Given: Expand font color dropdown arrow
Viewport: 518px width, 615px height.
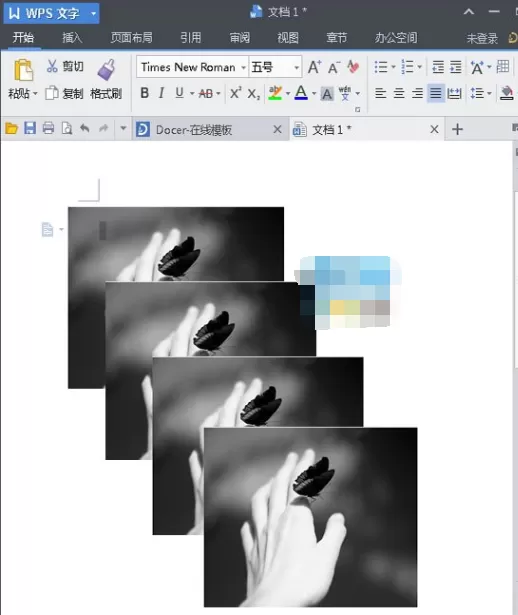Looking at the screenshot, I should (314, 93).
